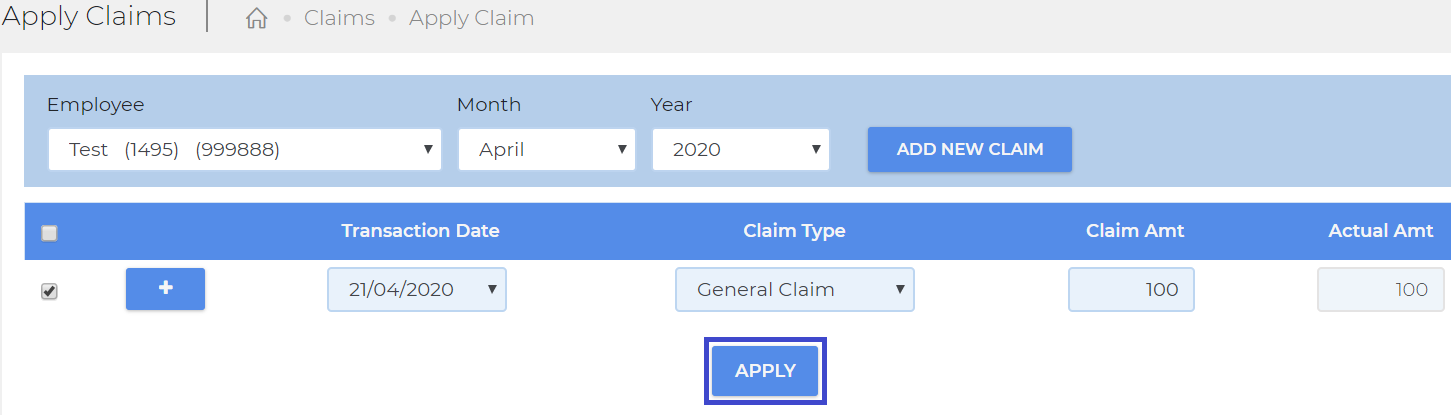Click the greyed Actual Amt field
The height and width of the screenshot is (415, 1451).
coord(1381,290)
